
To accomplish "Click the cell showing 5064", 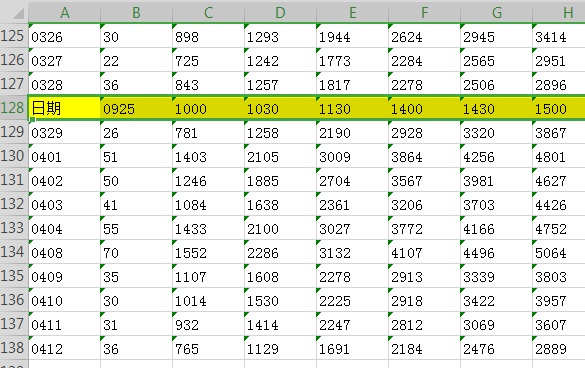I will [559, 252].
